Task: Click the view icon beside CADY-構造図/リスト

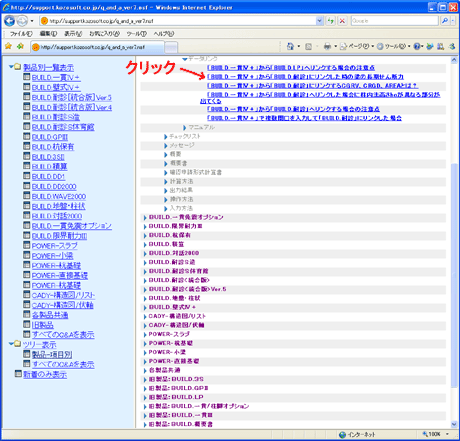Action: pos(27,294)
